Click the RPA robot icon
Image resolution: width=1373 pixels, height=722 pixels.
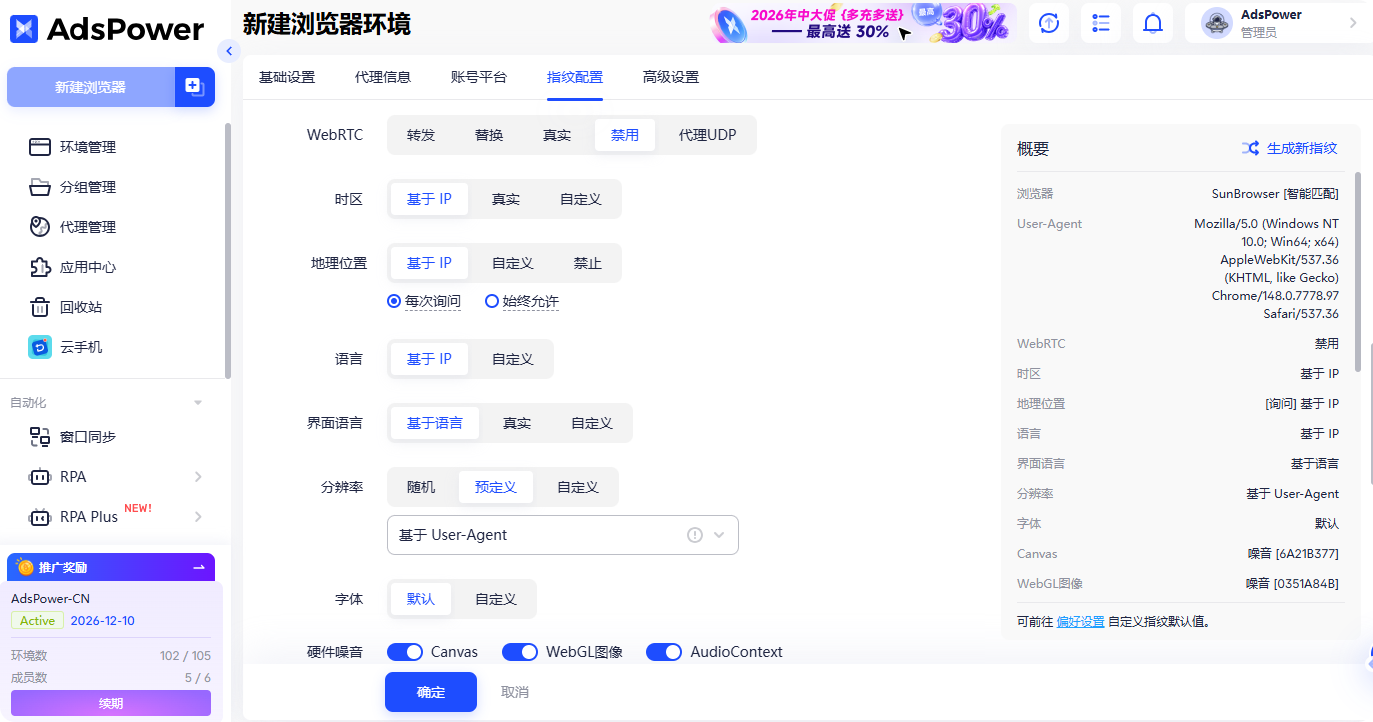40,477
